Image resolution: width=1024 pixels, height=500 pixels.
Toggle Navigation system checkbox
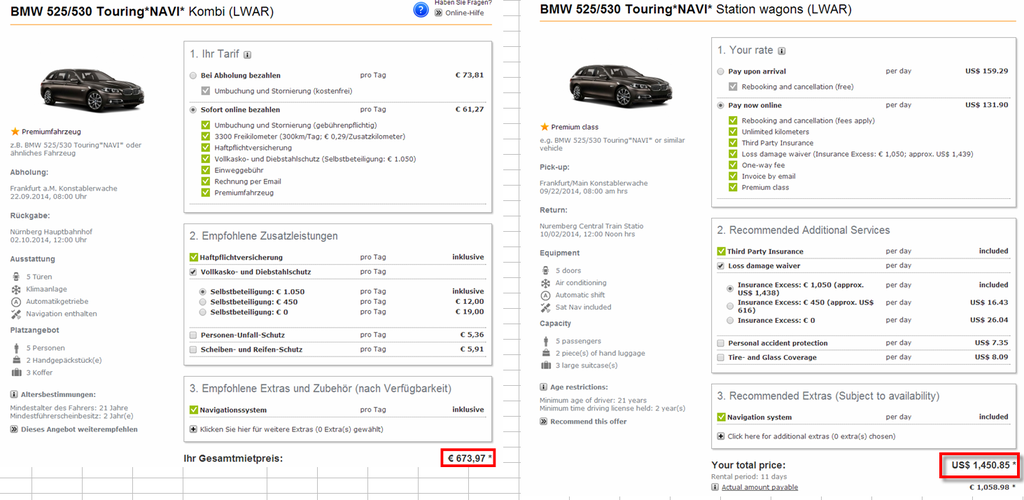[721, 417]
